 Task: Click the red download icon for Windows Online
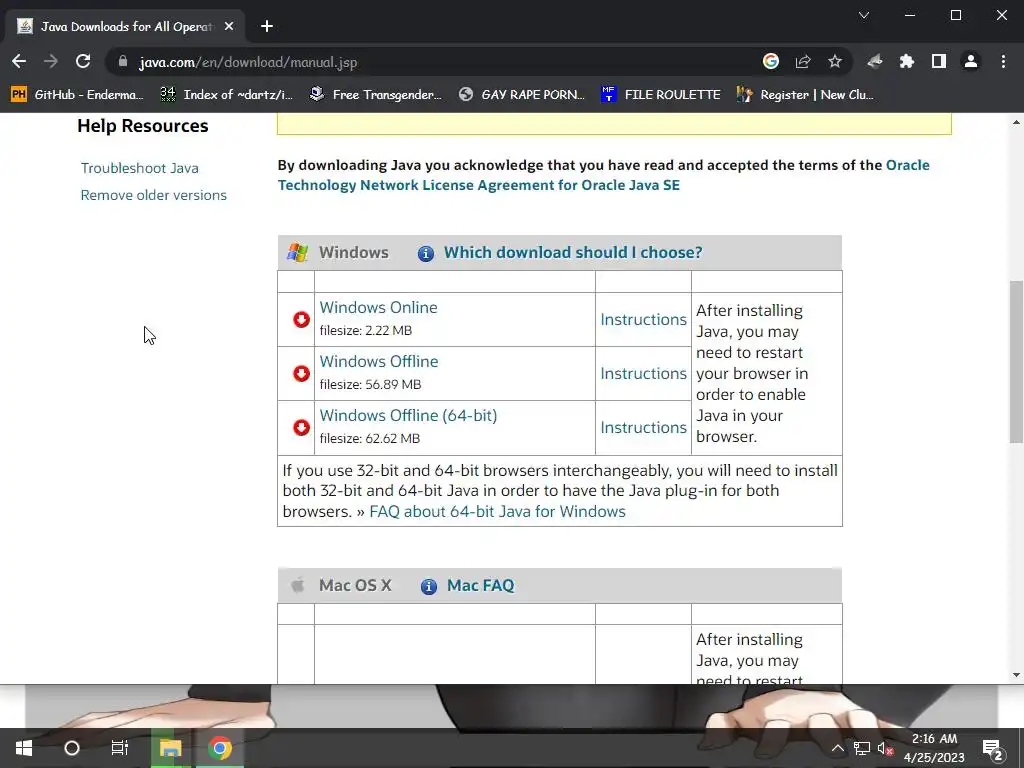tap(301, 319)
